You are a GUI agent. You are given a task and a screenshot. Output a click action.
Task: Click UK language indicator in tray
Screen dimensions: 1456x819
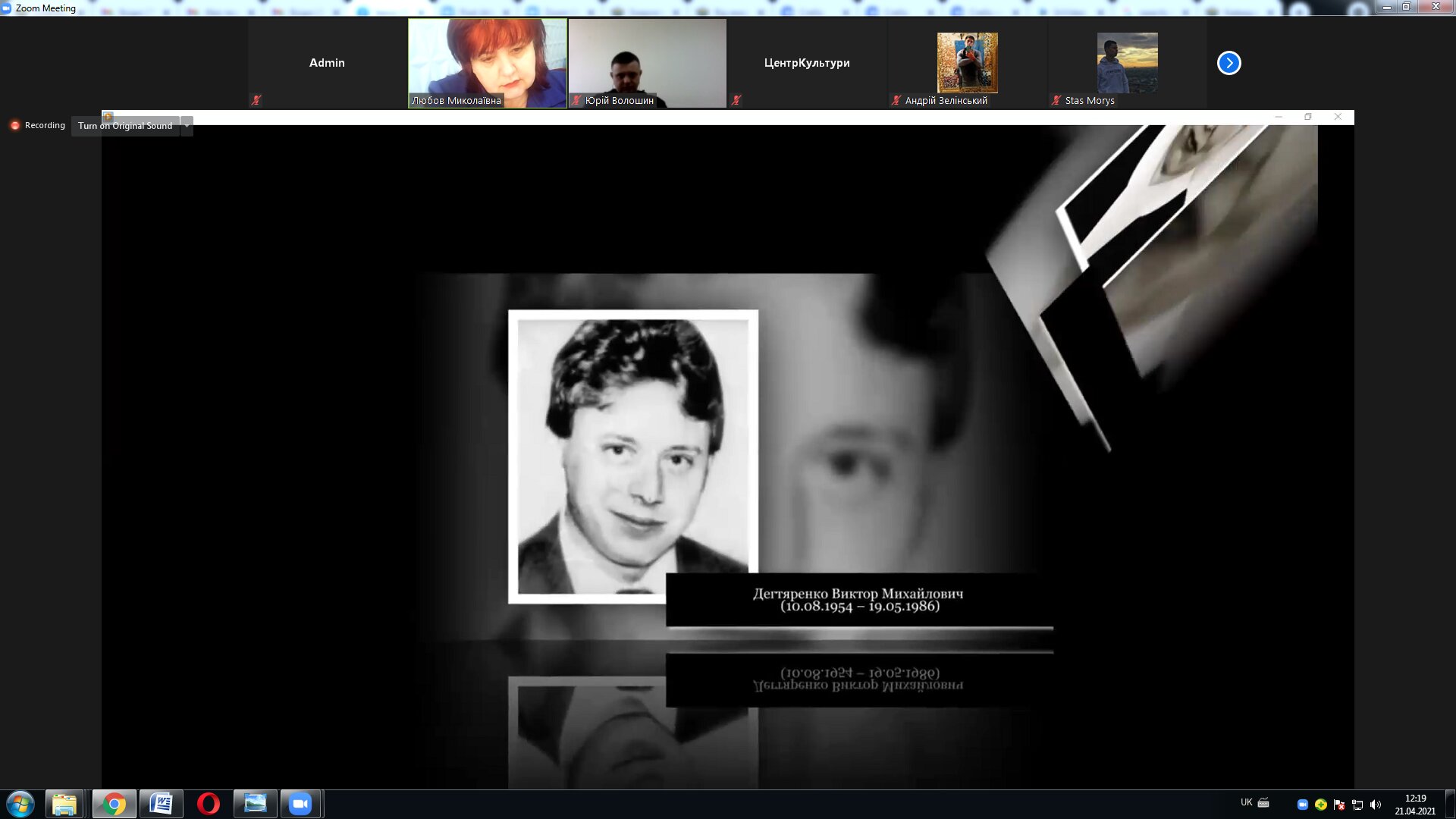(x=1246, y=802)
